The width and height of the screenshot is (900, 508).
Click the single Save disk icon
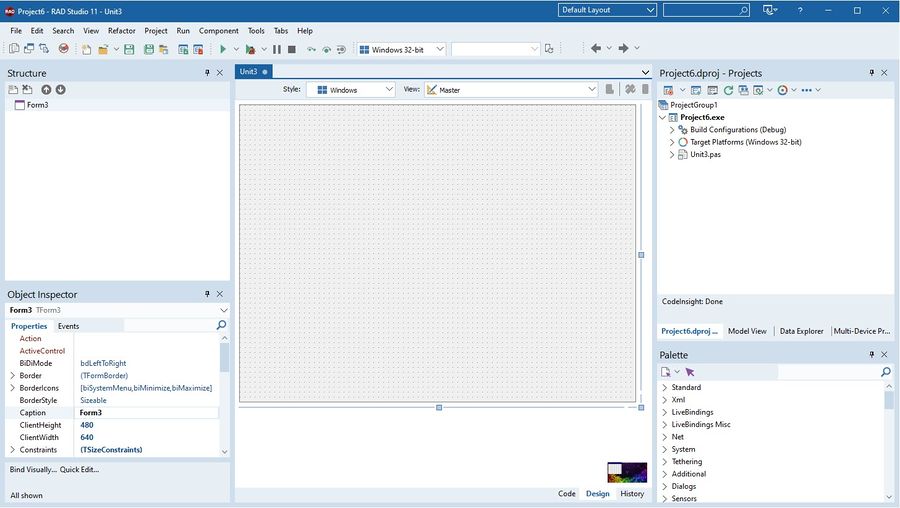click(x=129, y=49)
